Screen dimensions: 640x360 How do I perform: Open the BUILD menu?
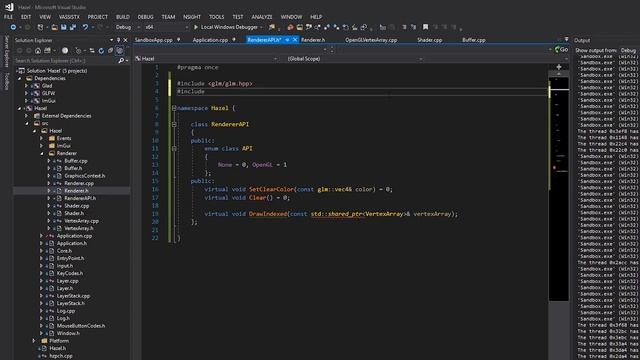(122, 17)
